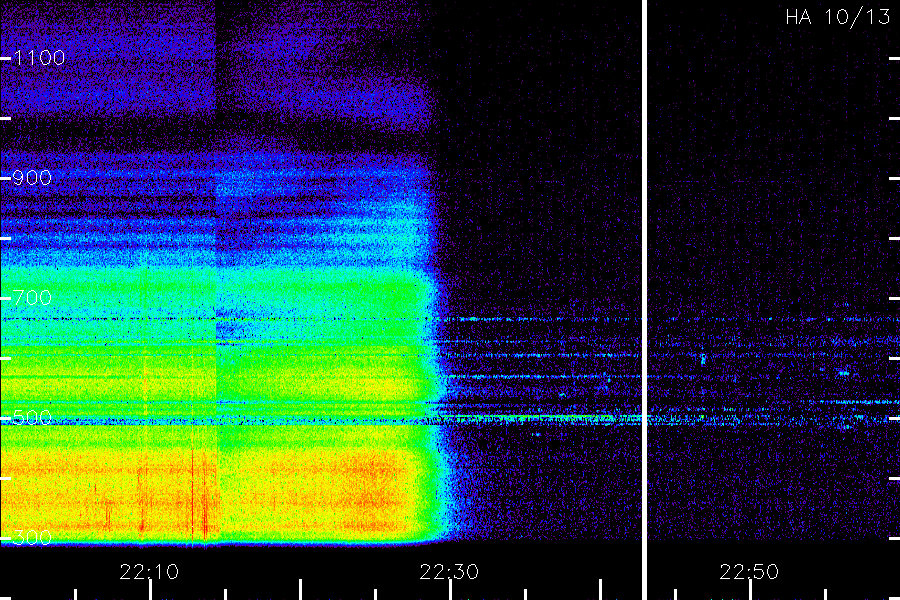The height and width of the screenshot is (600, 900).
Task: Click the 22:30 time axis label
Action: click(449, 571)
